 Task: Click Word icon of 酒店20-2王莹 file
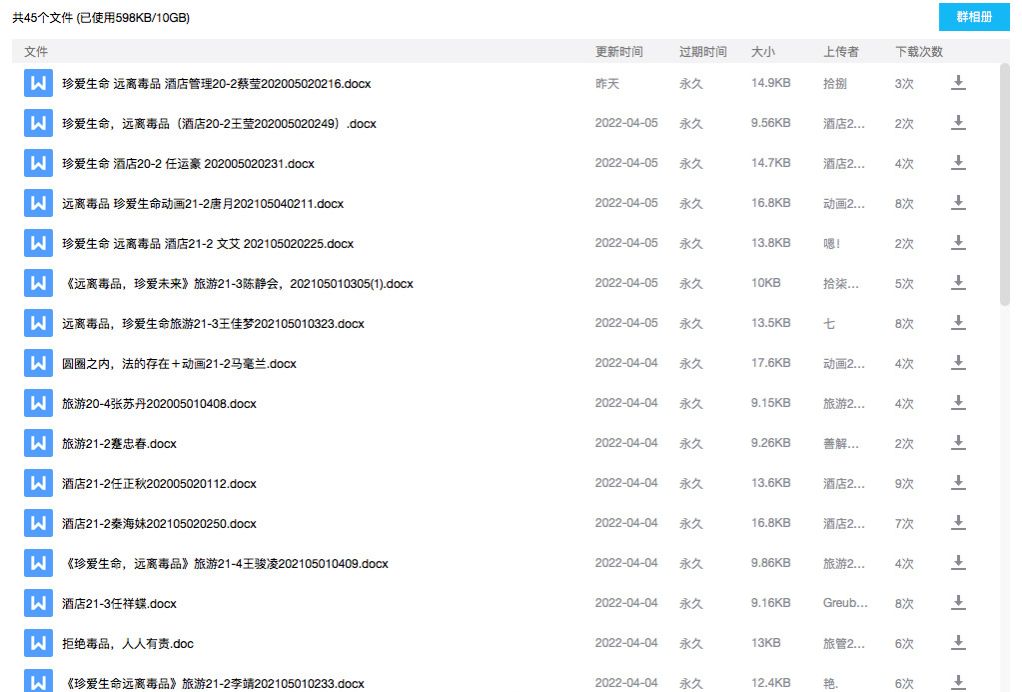(x=38, y=123)
